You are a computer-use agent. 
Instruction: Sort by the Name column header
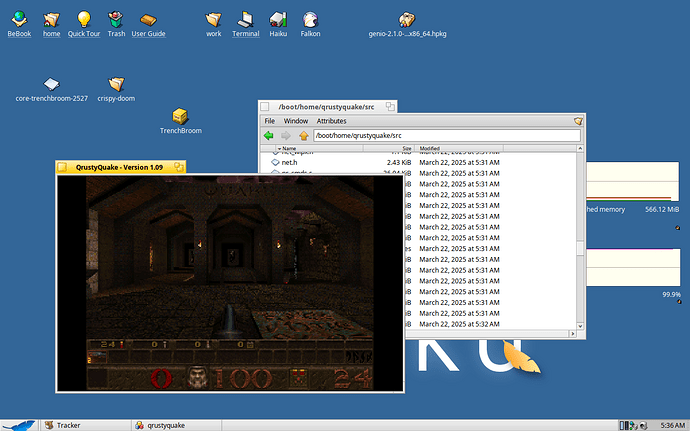(x=320, y=148)
